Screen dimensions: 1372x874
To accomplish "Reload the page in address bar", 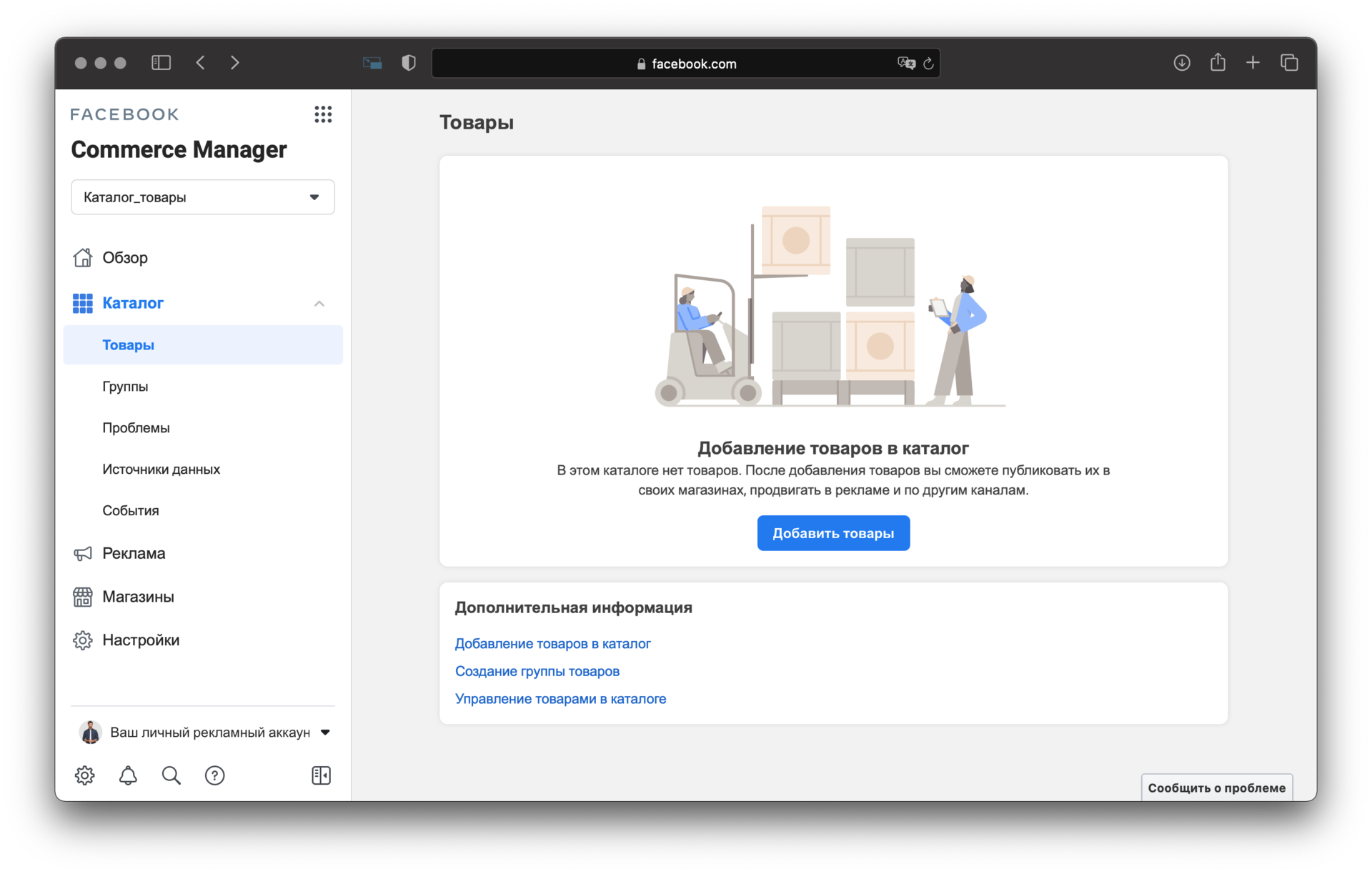I will (x=928, y=64).
